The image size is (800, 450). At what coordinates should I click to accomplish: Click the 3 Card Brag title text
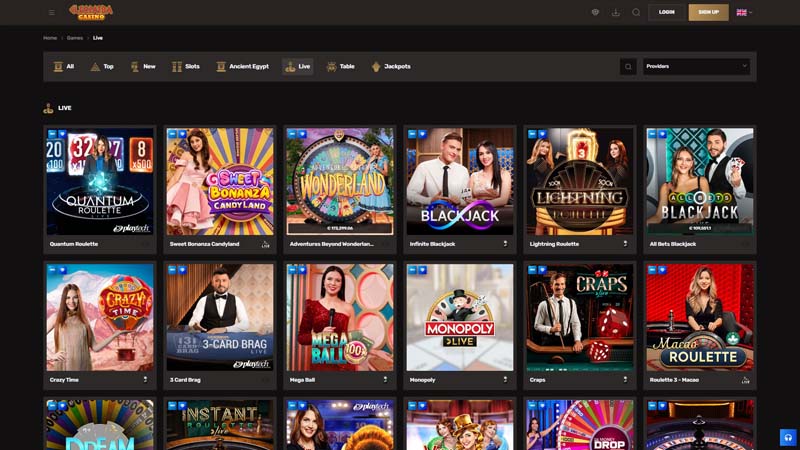[185, 380]
